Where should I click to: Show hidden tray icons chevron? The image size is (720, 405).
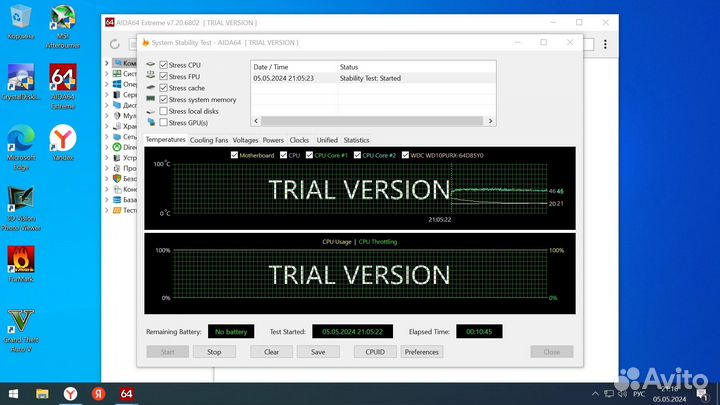click(595, 394)
